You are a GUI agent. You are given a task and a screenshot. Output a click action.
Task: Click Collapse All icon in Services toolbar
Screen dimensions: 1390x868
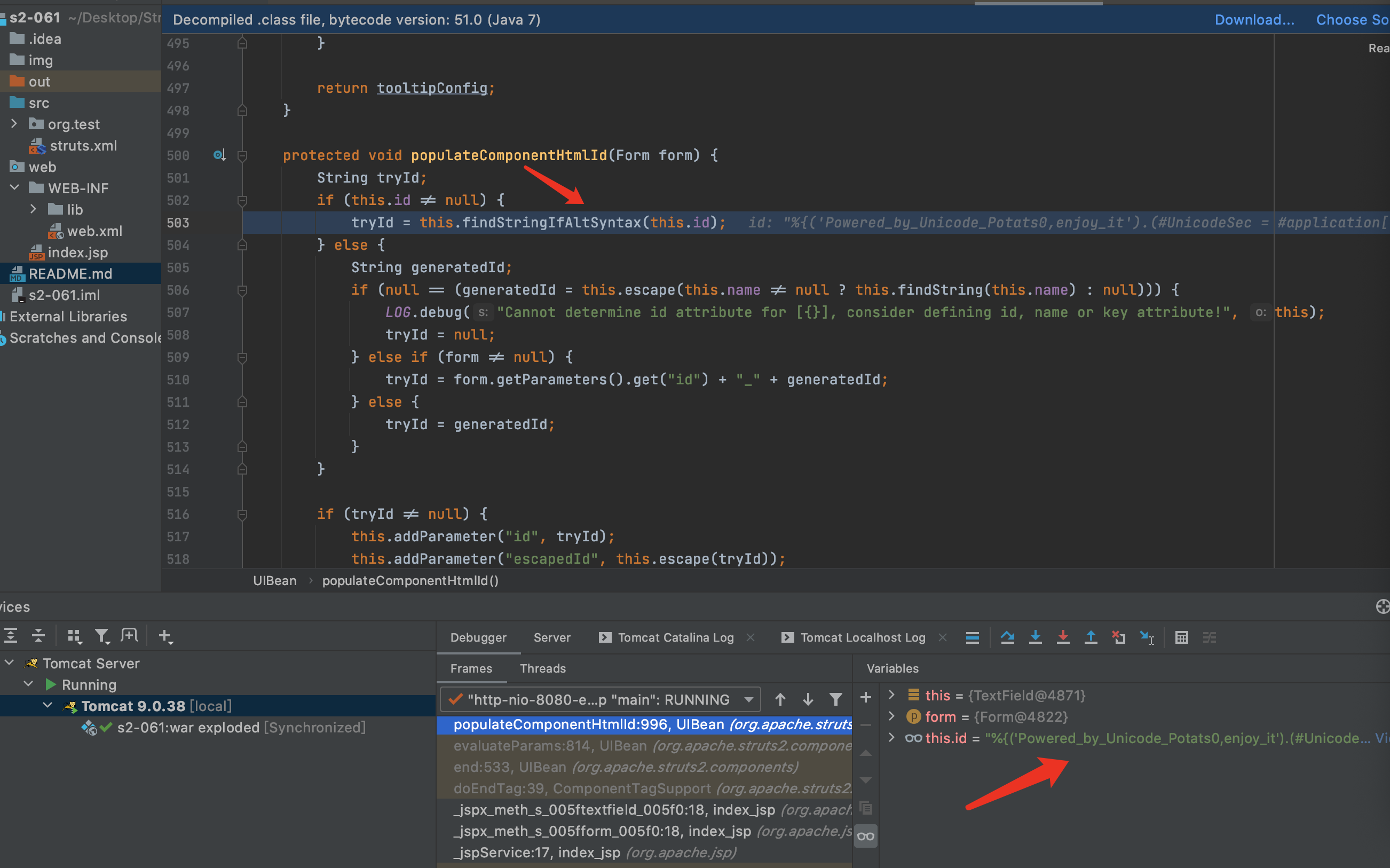coord(38,635)
